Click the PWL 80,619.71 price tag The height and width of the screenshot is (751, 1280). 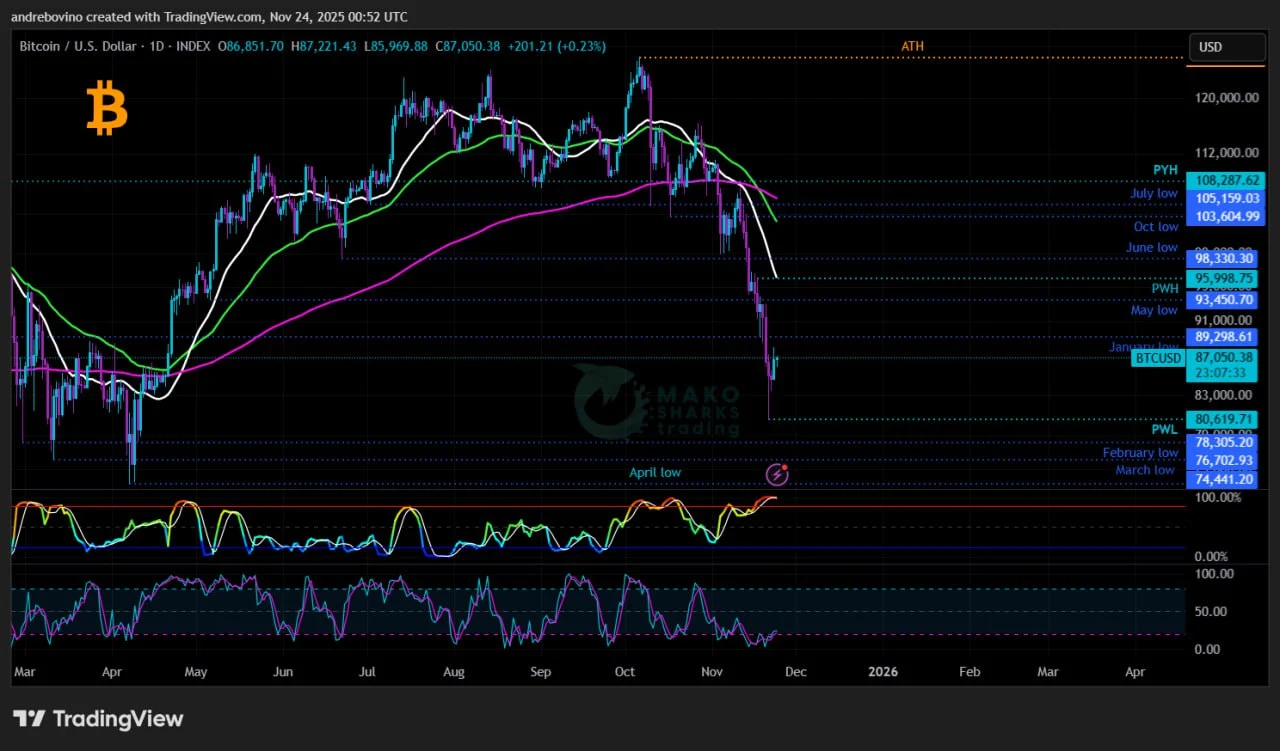1225,419
